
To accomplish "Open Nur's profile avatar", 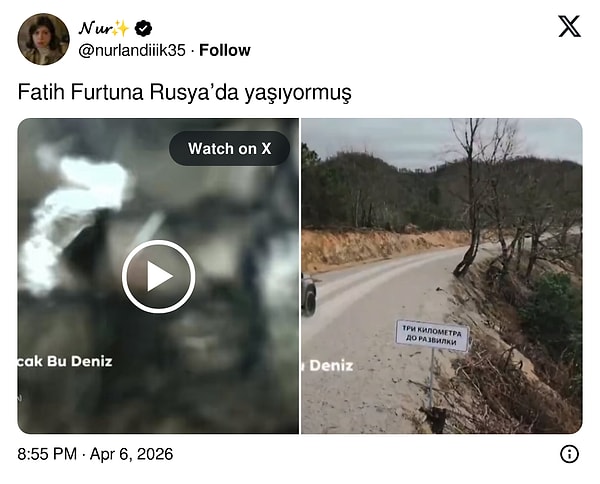I will point(43,39).
